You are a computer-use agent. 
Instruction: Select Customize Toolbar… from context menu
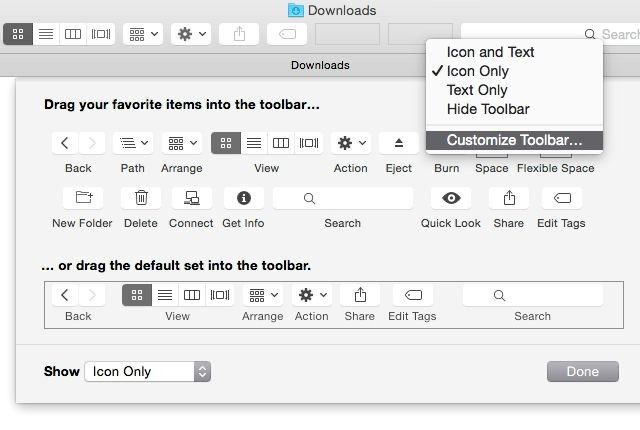coord(514,140)
